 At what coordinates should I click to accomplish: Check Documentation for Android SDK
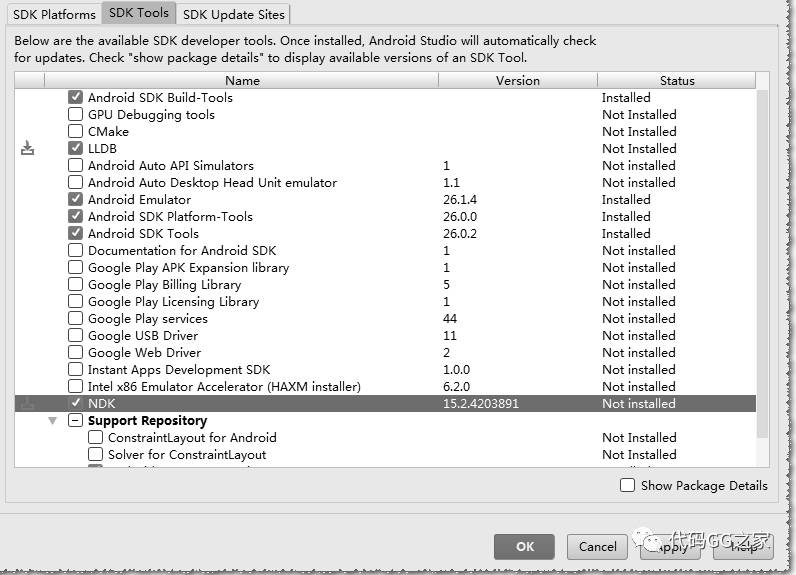75,250
